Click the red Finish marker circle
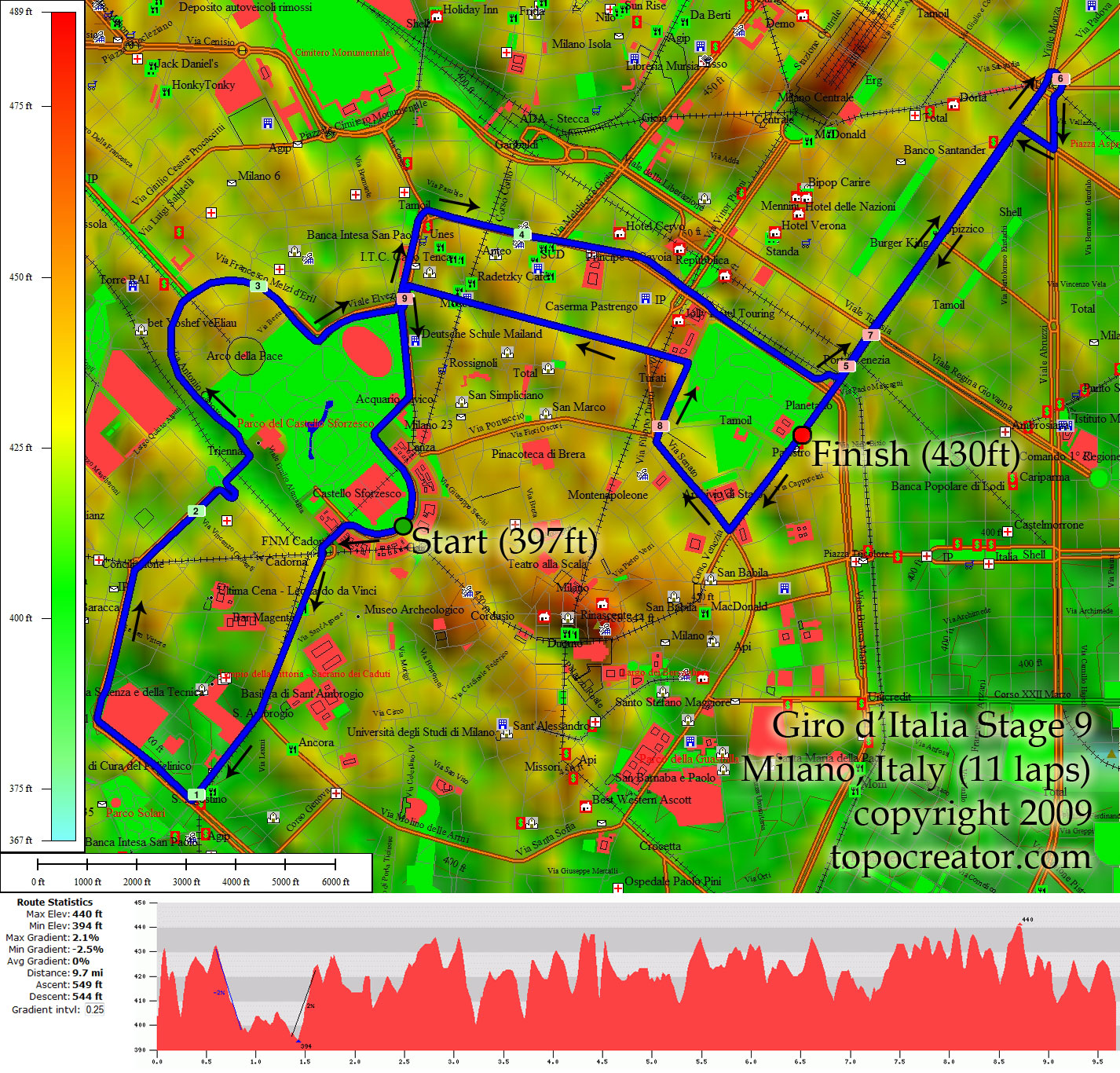 (802, 435)
